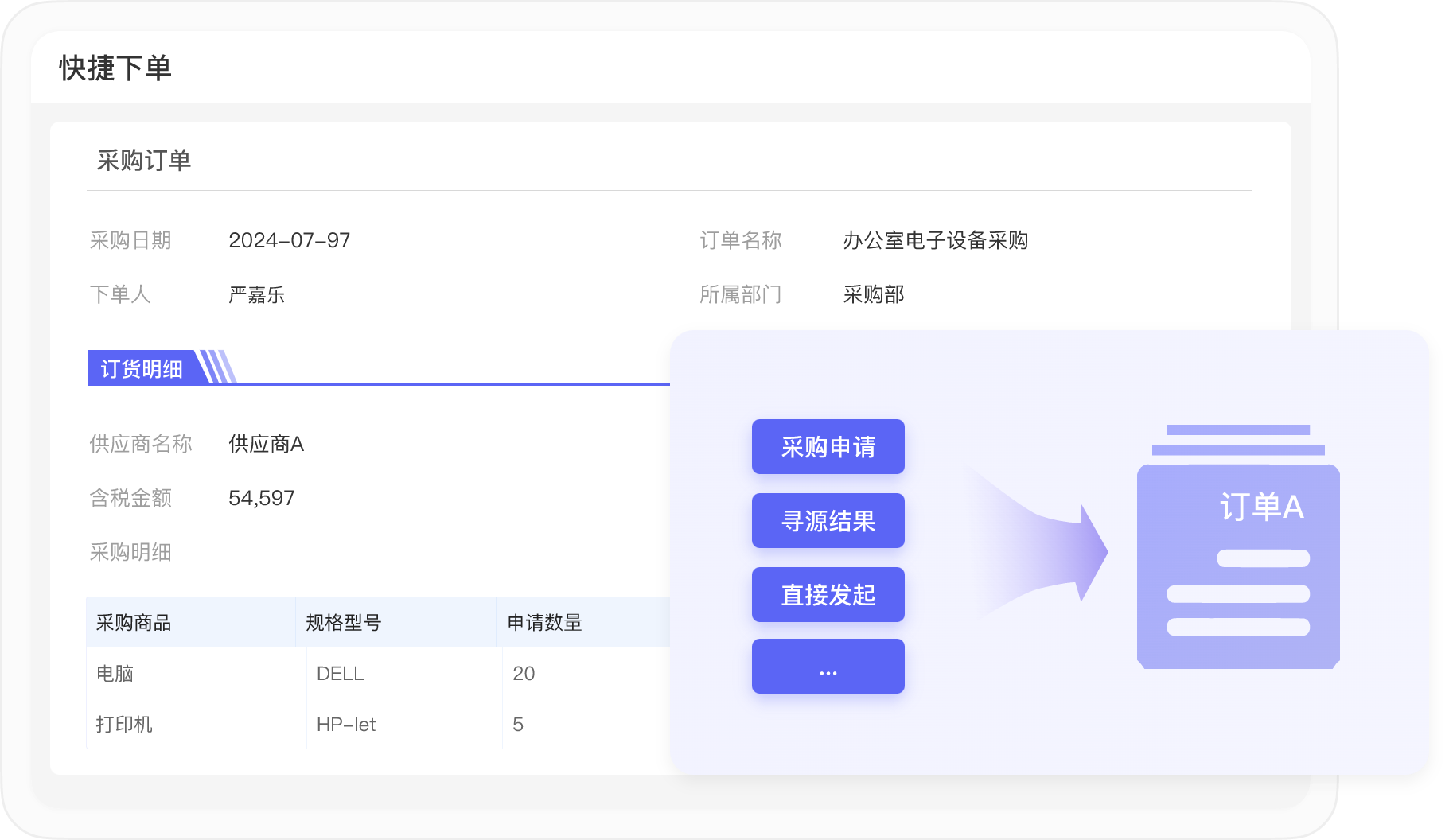Image resolution: width=1453 pixels, height=840 pixels.
Task: Select the 寻源结果 button
Action: coord(828,521)
